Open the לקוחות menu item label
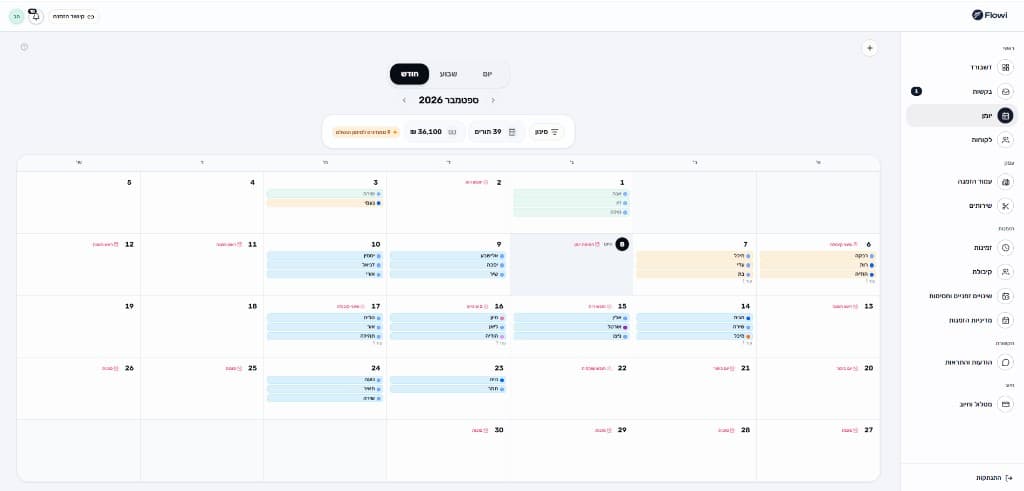 [981, 140]
